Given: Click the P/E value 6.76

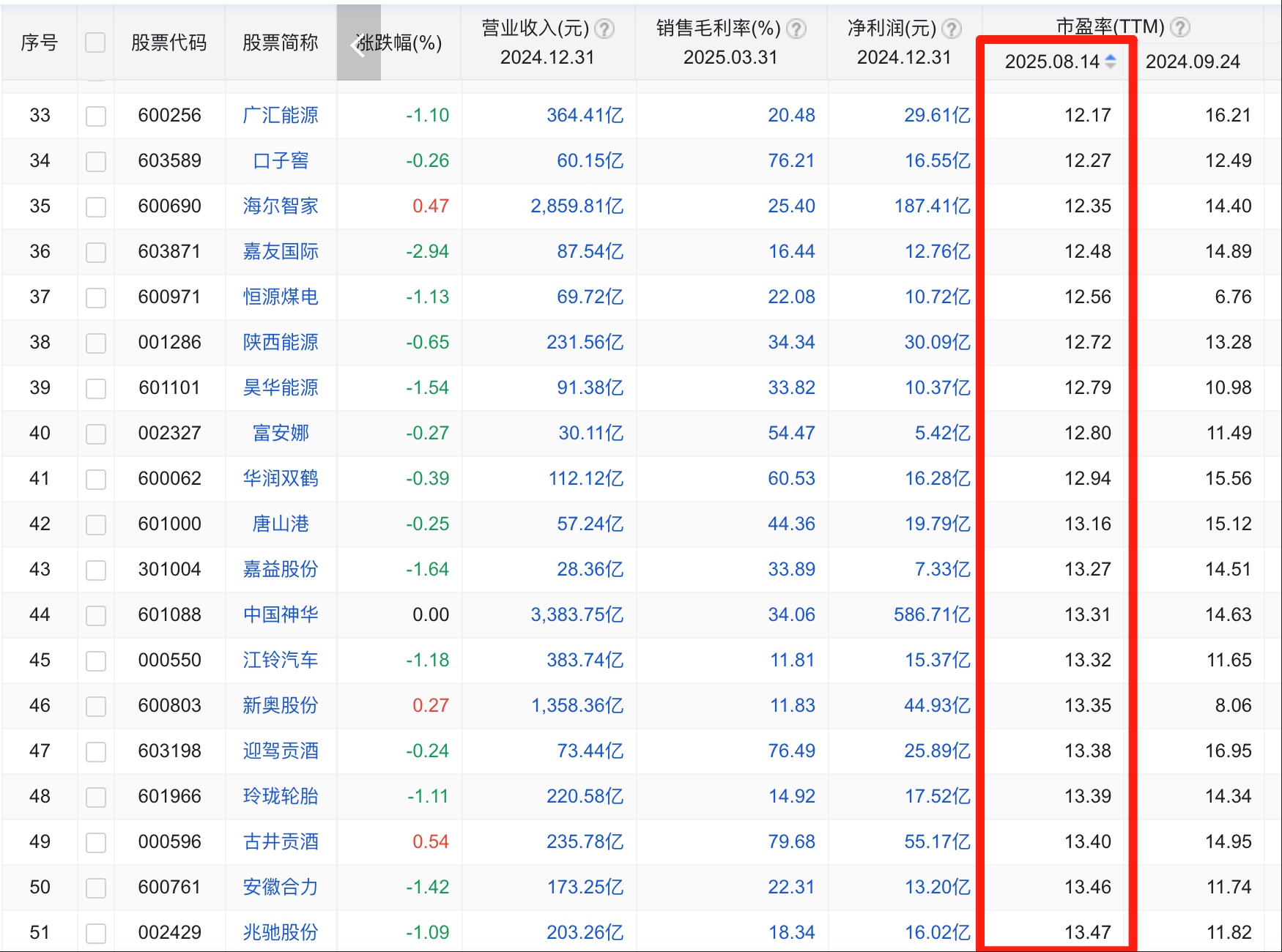Looking at the screenshot, I should point(1234,297).
